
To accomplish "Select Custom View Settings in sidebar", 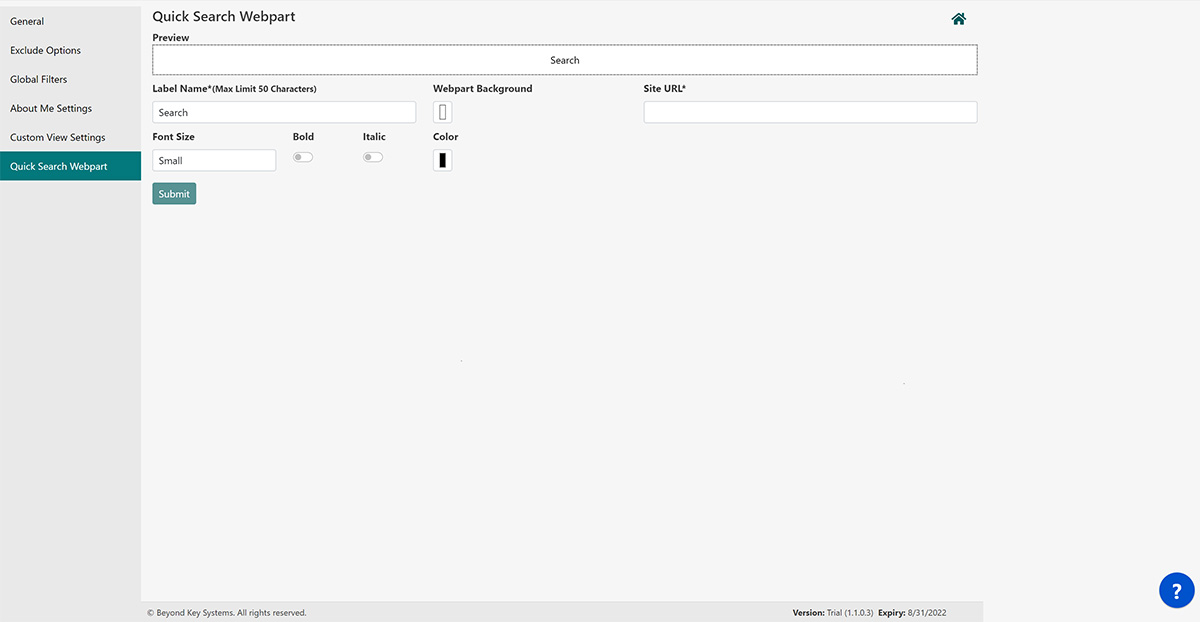I will [57, 137].
